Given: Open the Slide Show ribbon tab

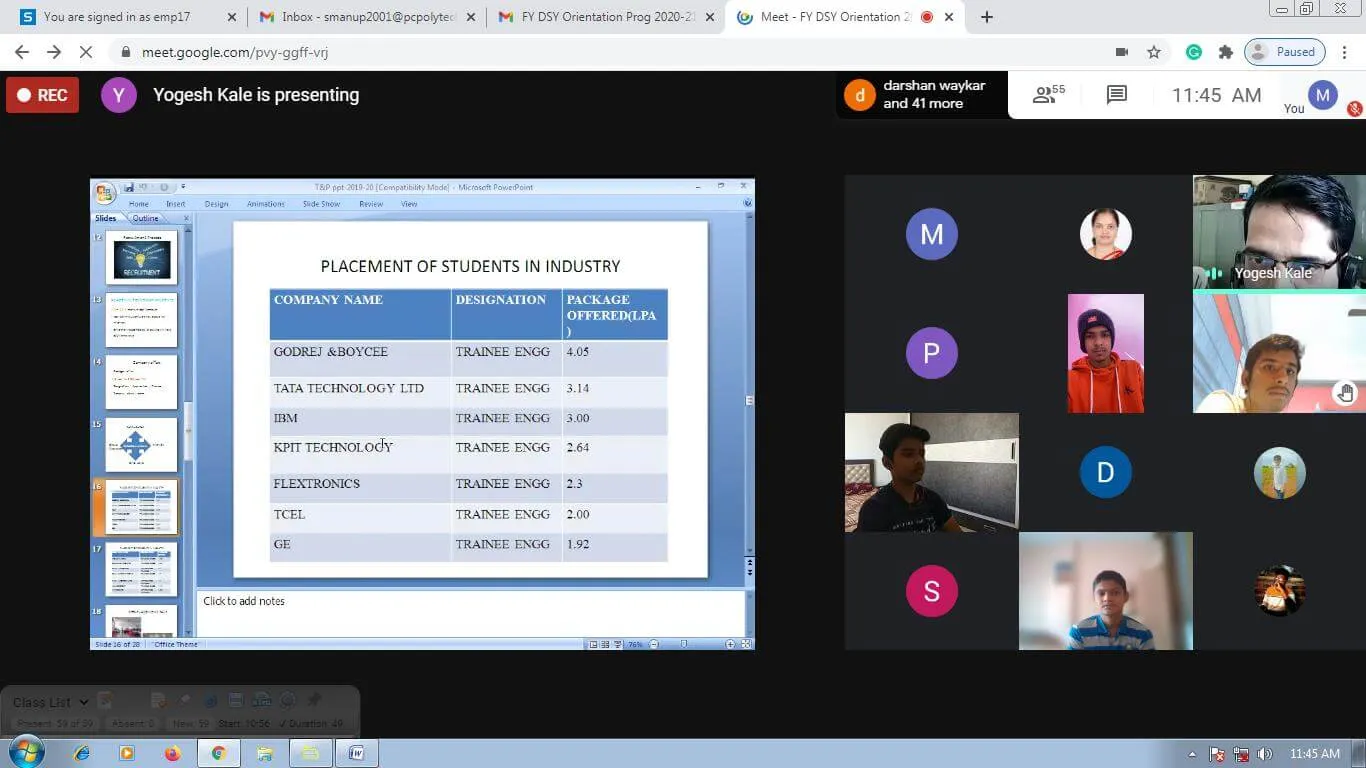Looking at the screenshot, I should 322,204.
